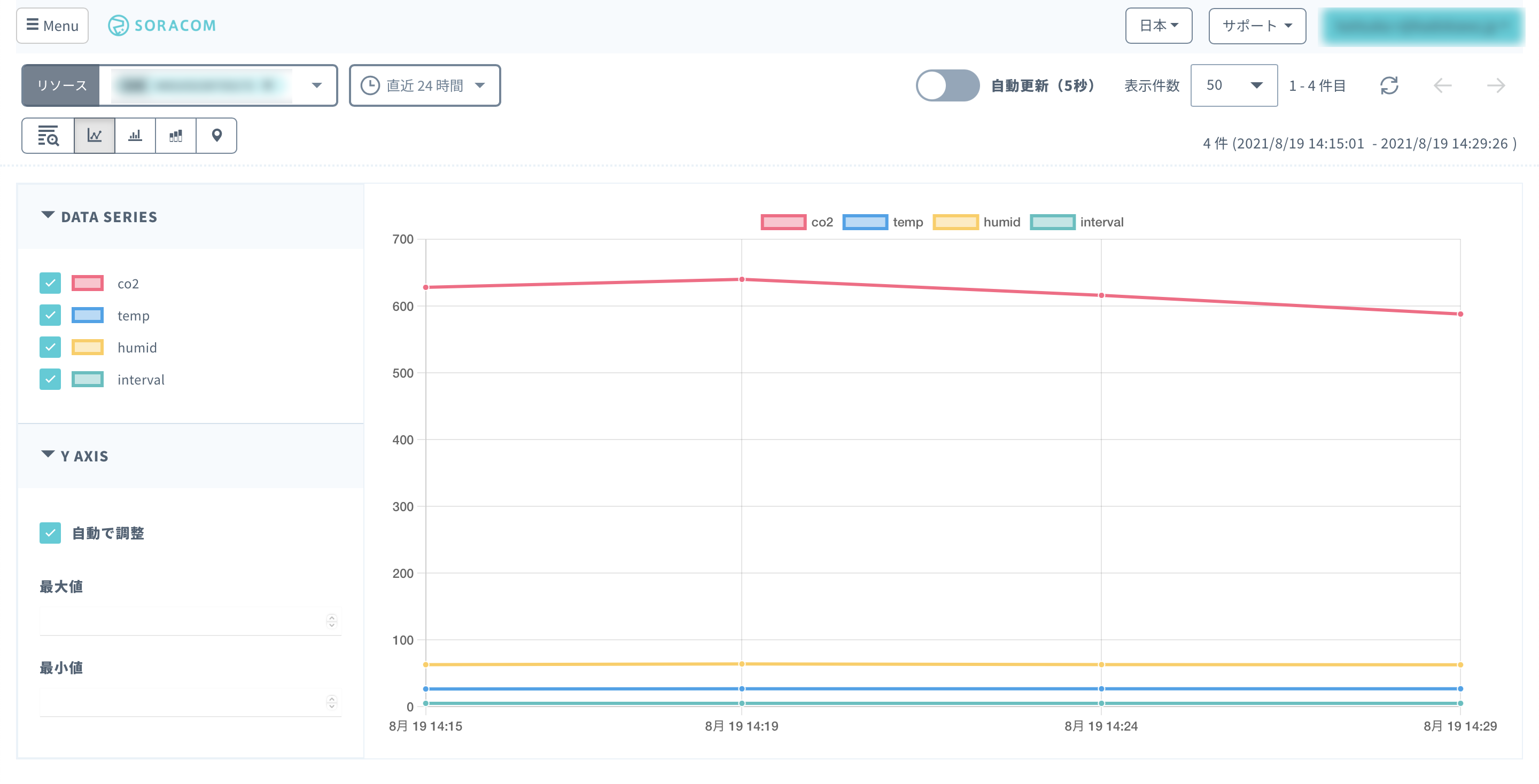1539x784 pixels.
Task: Uncheck the co2 data series checkbox
Action: 50,283
